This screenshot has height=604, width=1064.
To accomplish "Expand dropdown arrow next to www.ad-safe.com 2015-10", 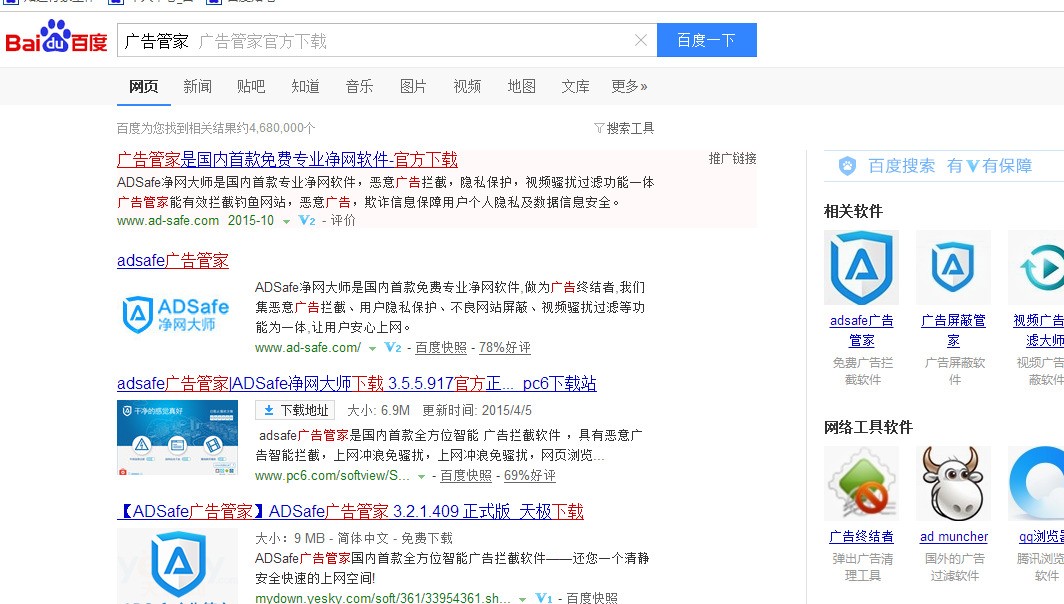I will pyautogui.click(x=286, y=221).
